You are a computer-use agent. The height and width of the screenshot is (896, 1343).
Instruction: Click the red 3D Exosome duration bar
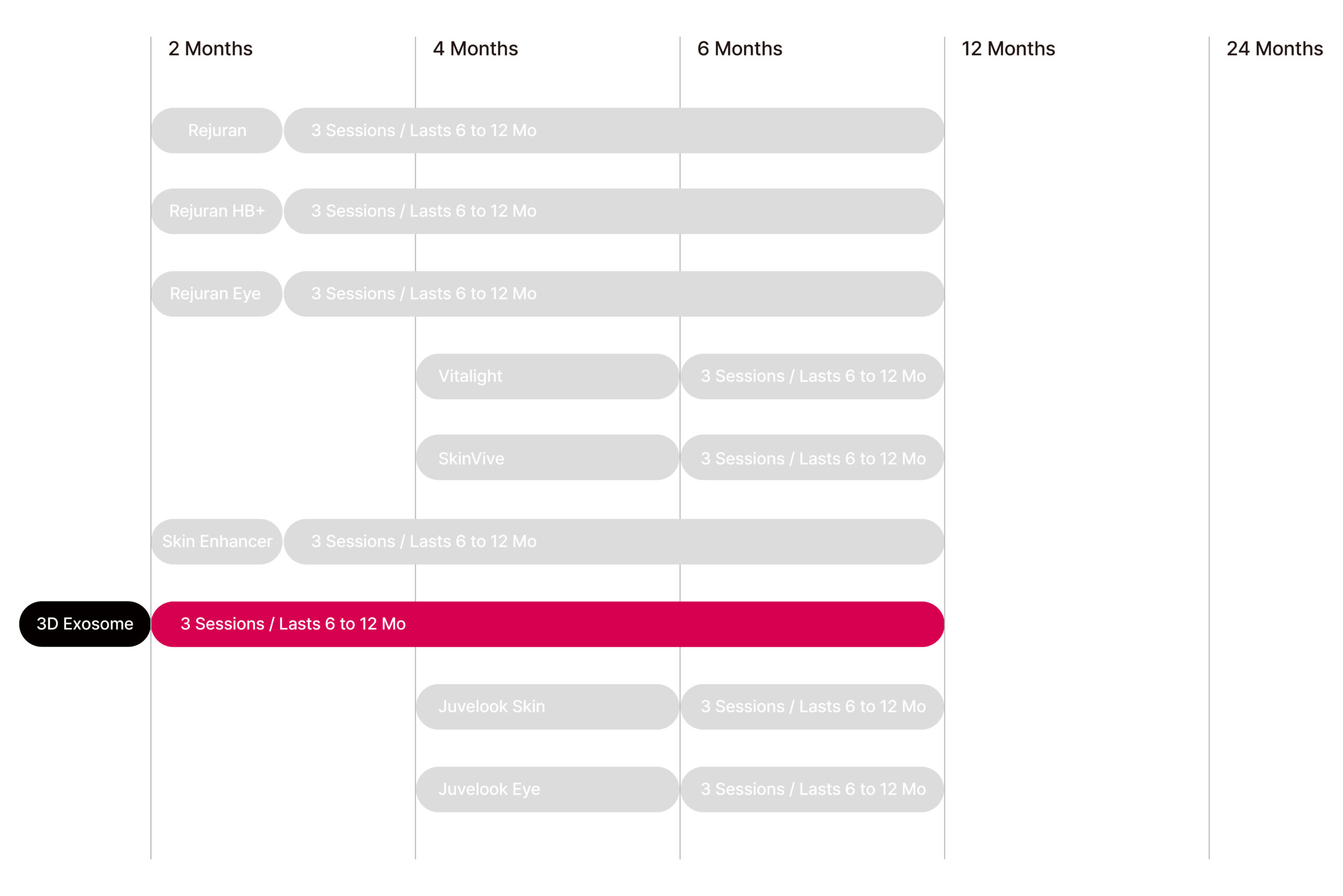[548, 623]
